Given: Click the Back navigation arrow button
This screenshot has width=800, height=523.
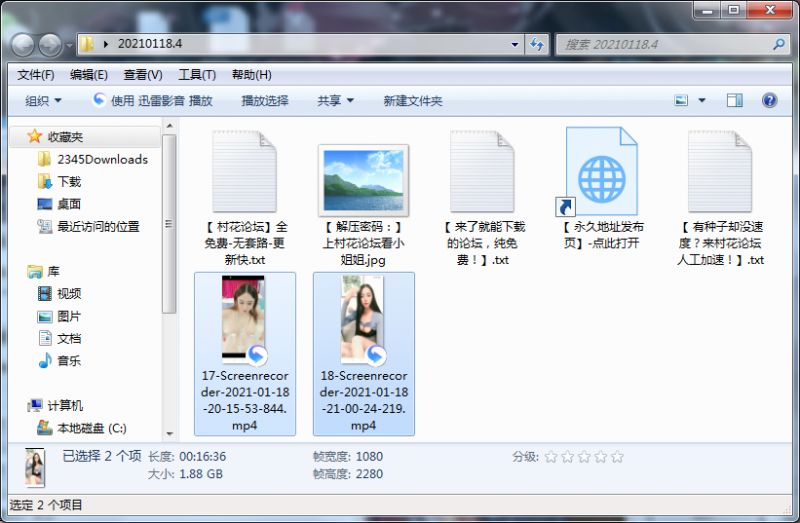Looking at the screenshot, I should tap(23, 45).
